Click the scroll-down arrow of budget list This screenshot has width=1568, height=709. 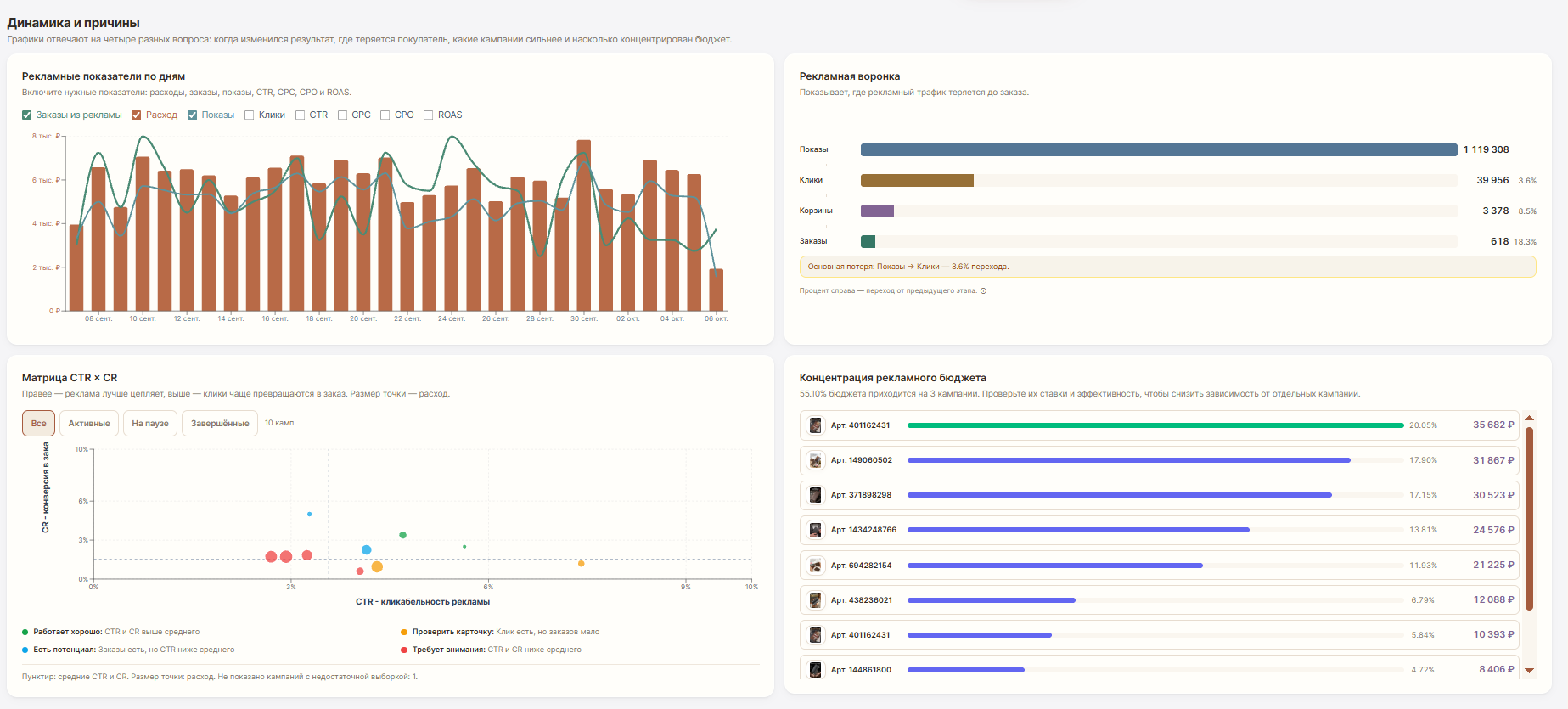(1530, 670)
